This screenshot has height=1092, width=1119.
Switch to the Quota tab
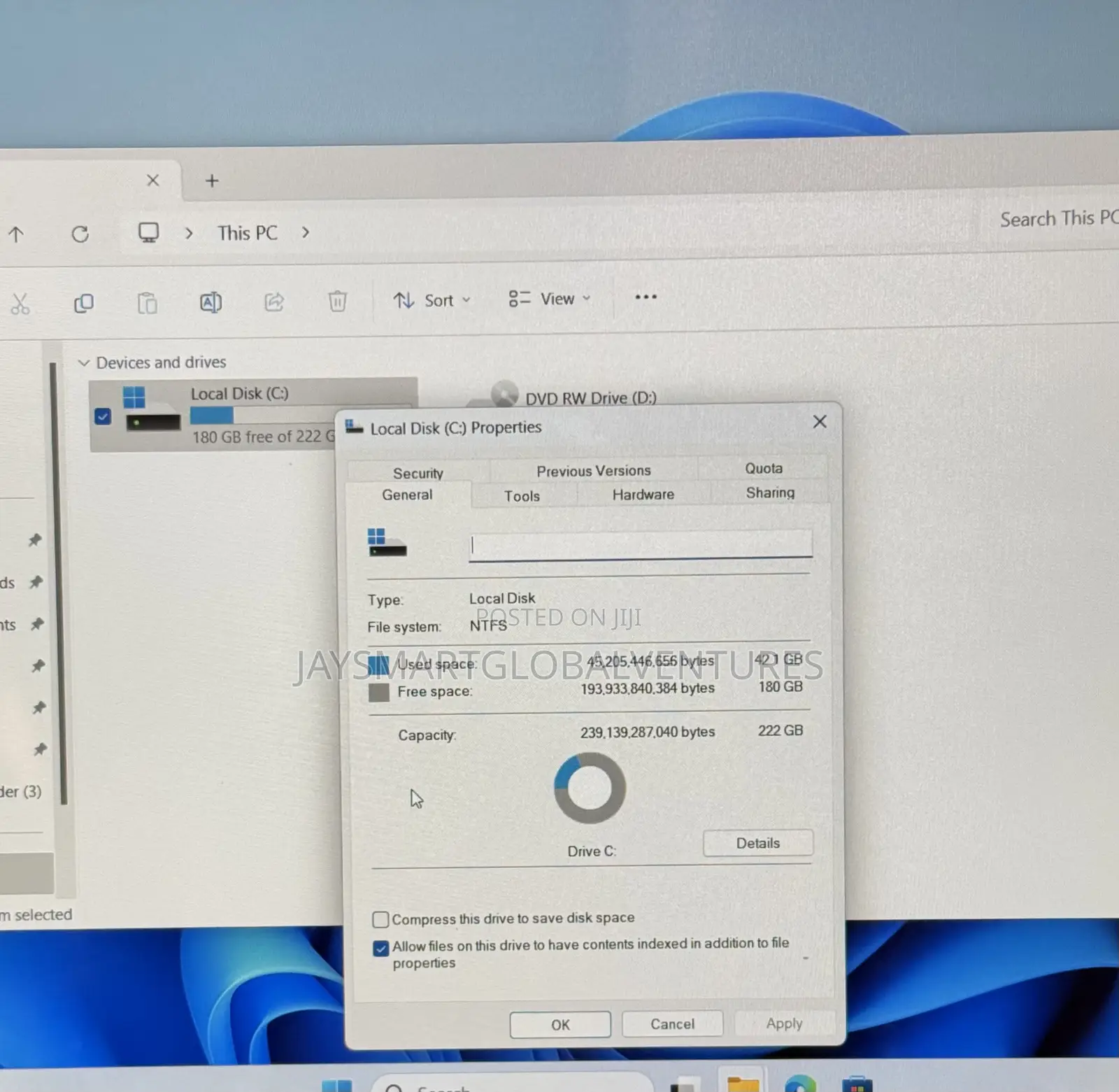coord(763,468)
